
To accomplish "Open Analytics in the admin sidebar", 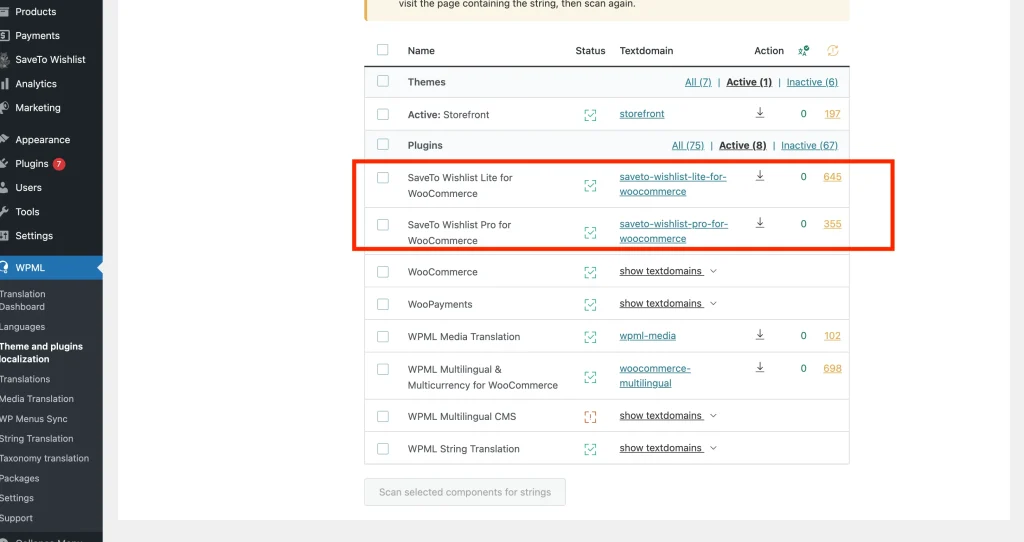I will click(35, 84).
